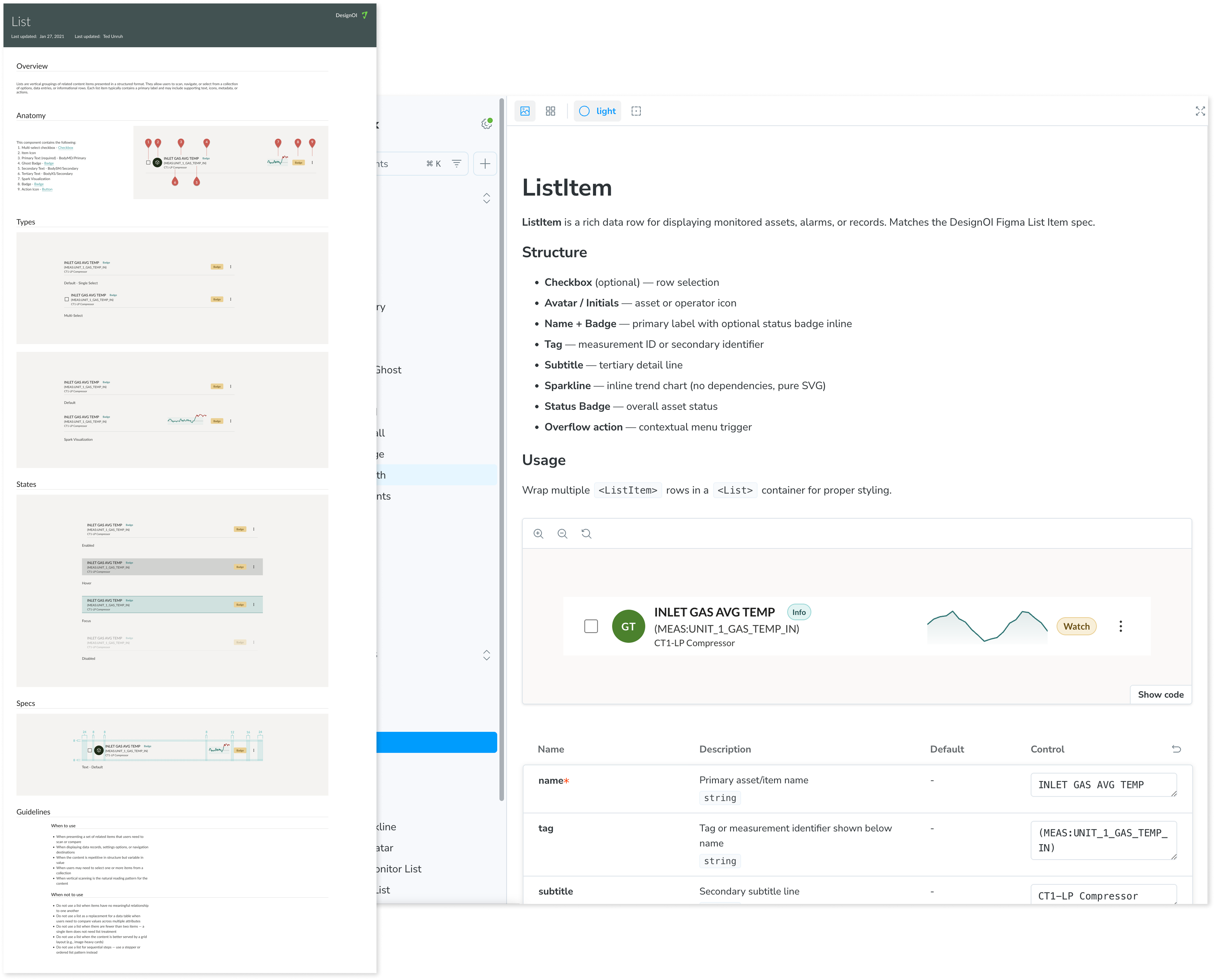Viewport: 1215px width, 980px height.
Task: Click the red marker numbered 5 in Anatomy
Action: 196,181
